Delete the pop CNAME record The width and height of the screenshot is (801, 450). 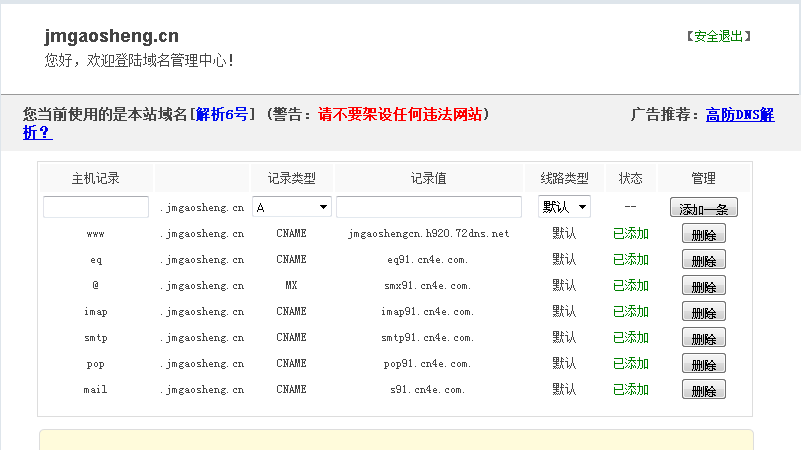pyautogui.click(x=703, y=364)
